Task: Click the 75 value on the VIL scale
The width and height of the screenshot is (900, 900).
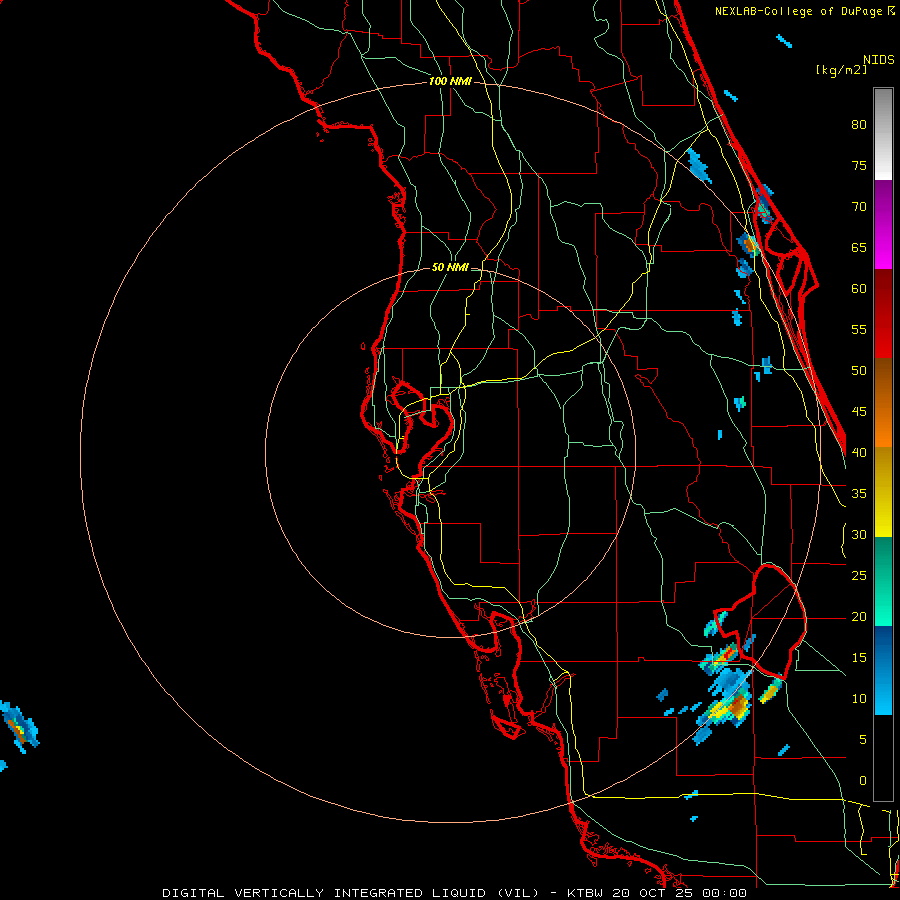Action: 859,166
